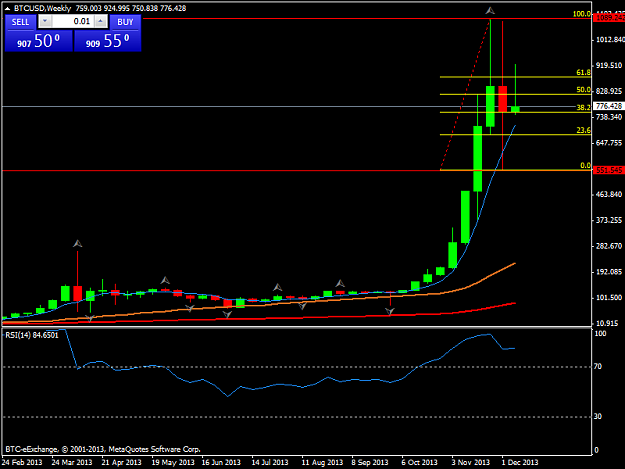Click down fractal arrow below the mid-September 2013 candle
Screen dimensions: 625x469
tap(390, 311)
